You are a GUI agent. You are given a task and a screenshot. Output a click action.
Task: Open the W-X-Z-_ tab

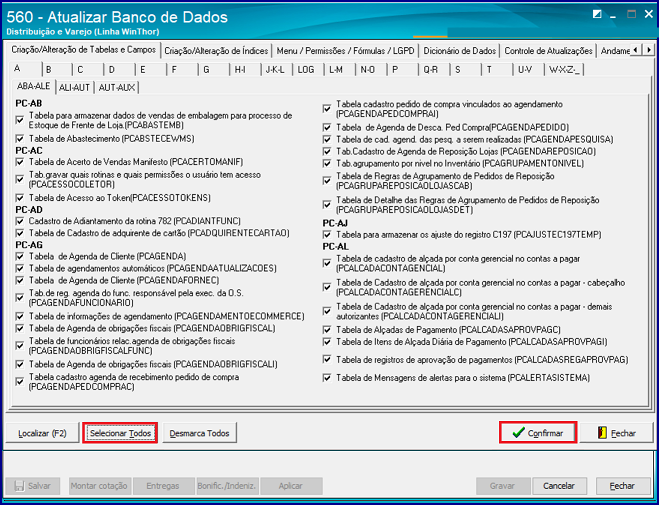click(x=564, y=70)
